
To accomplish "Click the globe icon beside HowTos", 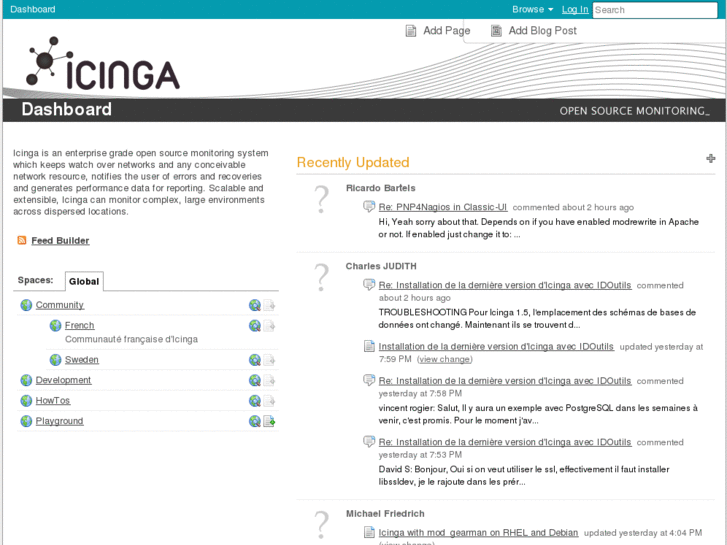I will pos(26,400).
